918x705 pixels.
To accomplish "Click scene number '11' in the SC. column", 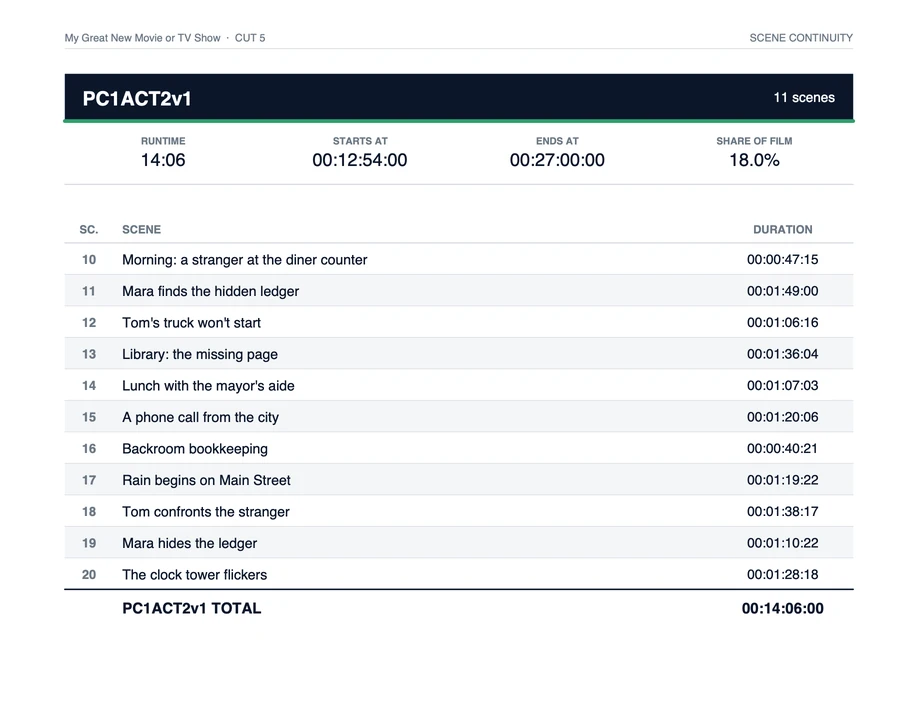I will coord(89,291).
